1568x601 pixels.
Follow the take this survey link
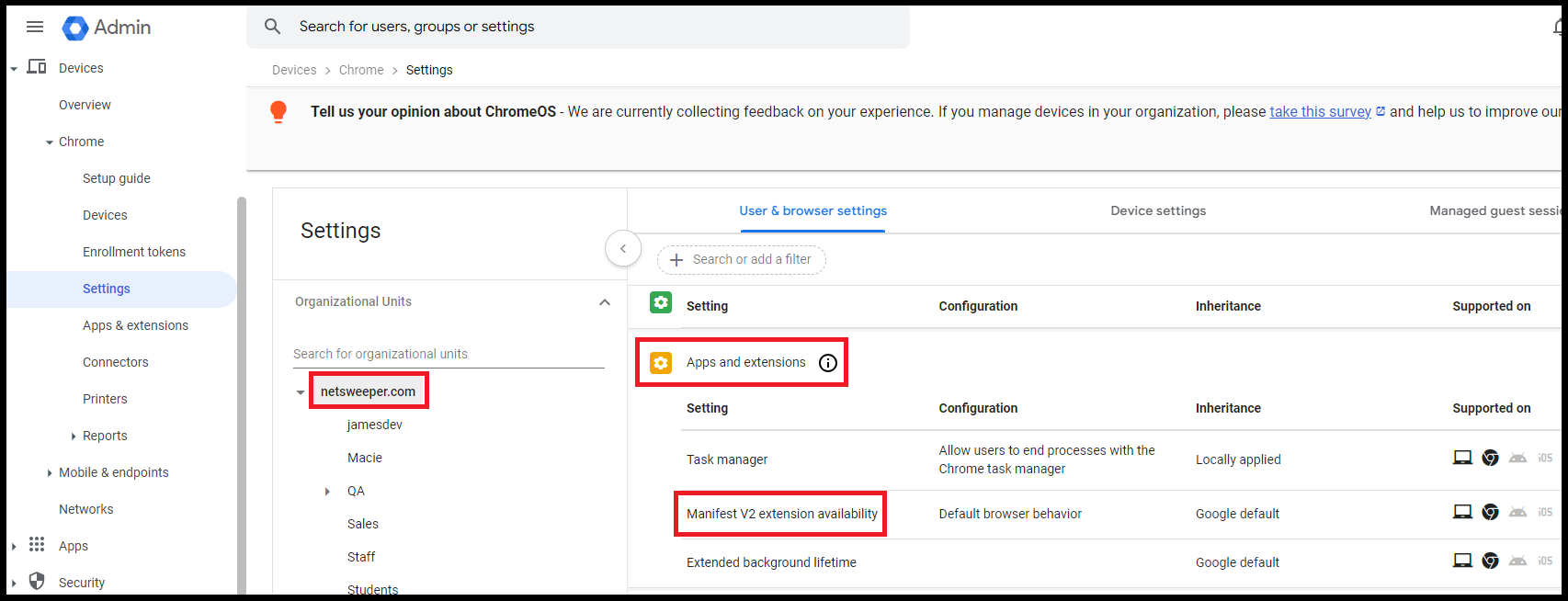pos(1320,111)
